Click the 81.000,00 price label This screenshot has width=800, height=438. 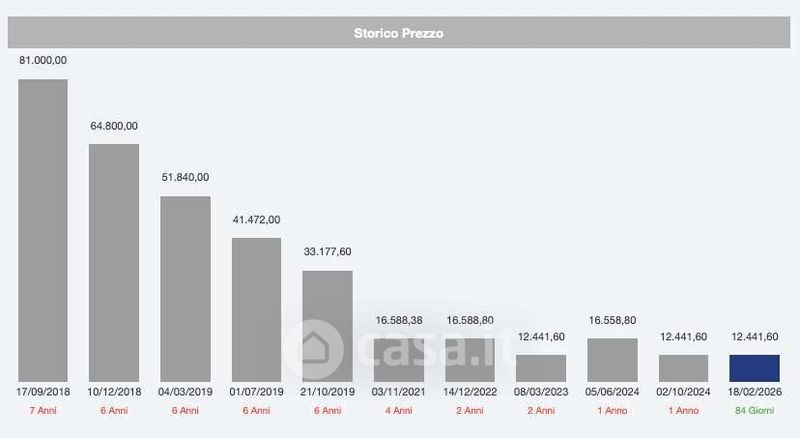tap(43, 60)
